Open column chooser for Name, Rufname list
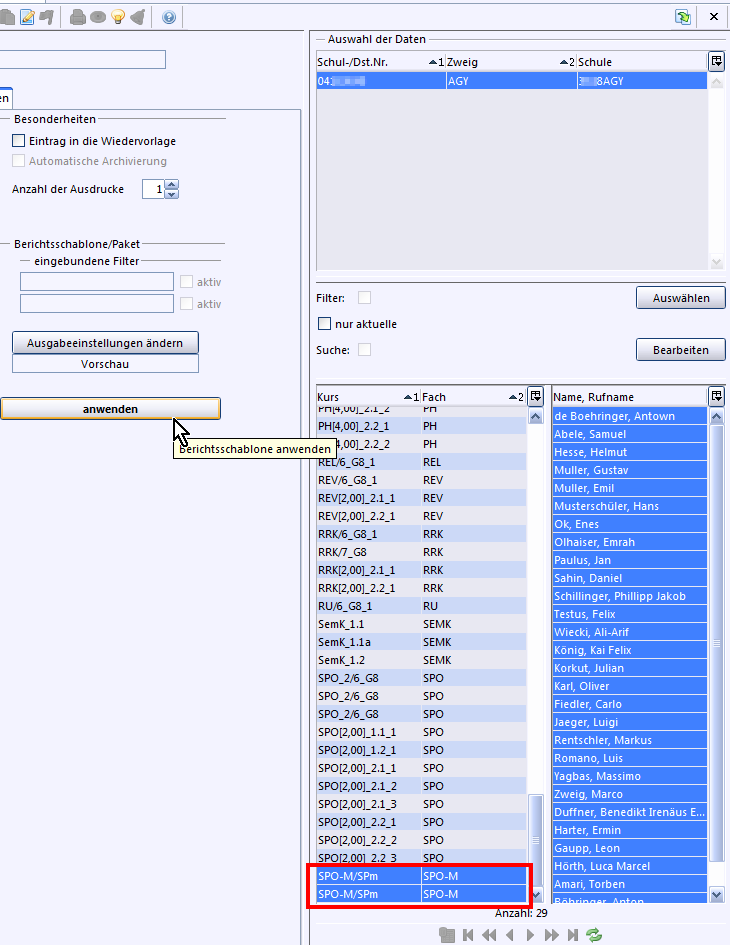Viewport: 730px width, 945px height. tap(716, 397)
